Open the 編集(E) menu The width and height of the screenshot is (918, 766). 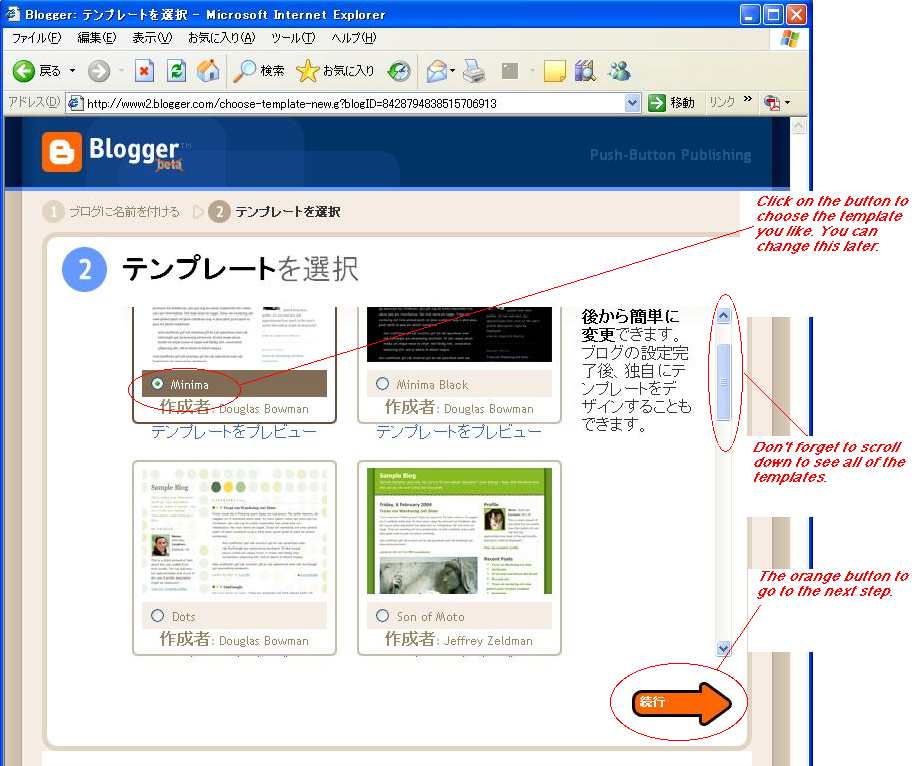pos(97,38)
